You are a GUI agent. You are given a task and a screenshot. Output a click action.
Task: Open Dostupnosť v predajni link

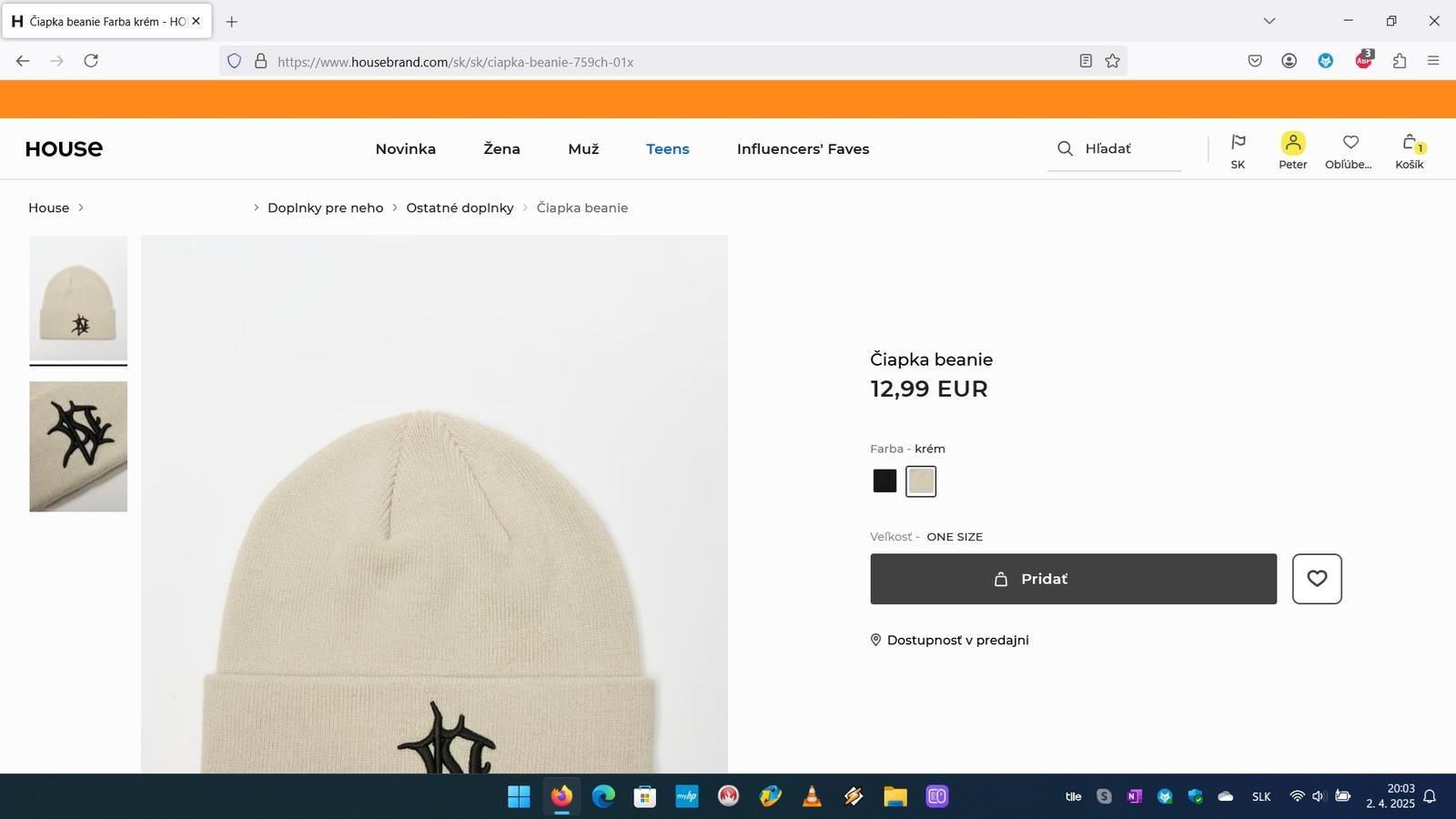957,640
